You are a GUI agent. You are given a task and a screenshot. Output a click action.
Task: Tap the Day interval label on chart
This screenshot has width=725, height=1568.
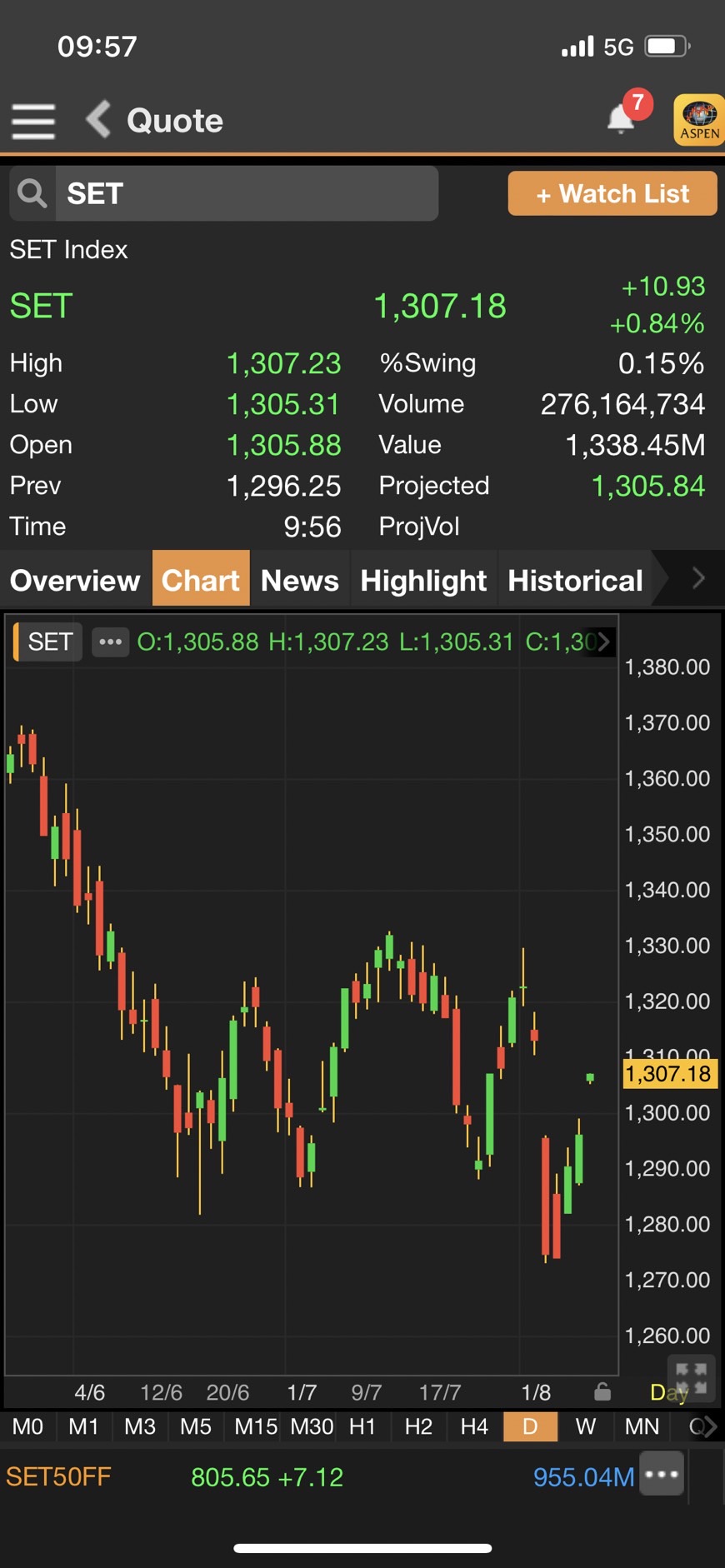668,1392
